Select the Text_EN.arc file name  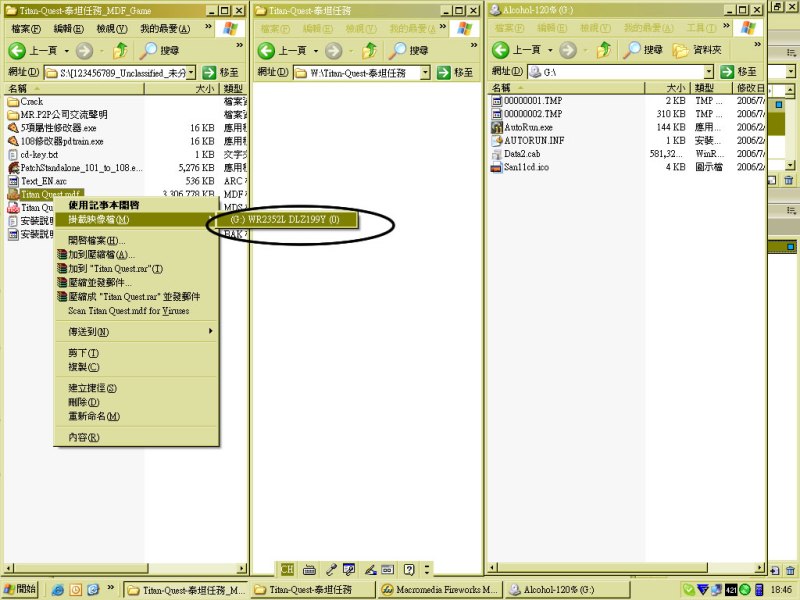pos(44,181)
